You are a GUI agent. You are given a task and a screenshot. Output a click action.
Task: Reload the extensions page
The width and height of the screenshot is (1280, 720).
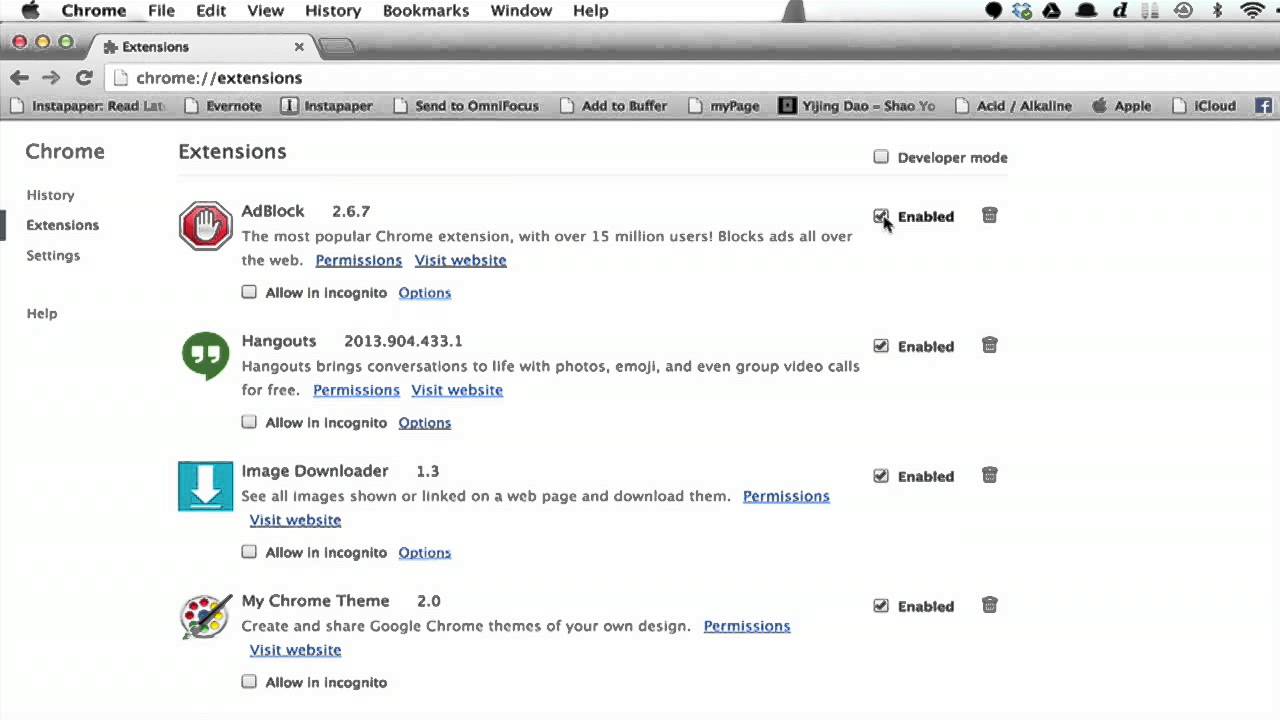[84, 77]
